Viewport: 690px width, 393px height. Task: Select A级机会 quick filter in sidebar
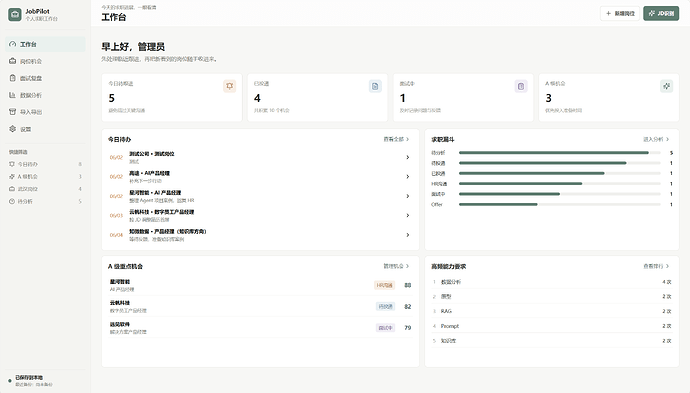(45, 176)
